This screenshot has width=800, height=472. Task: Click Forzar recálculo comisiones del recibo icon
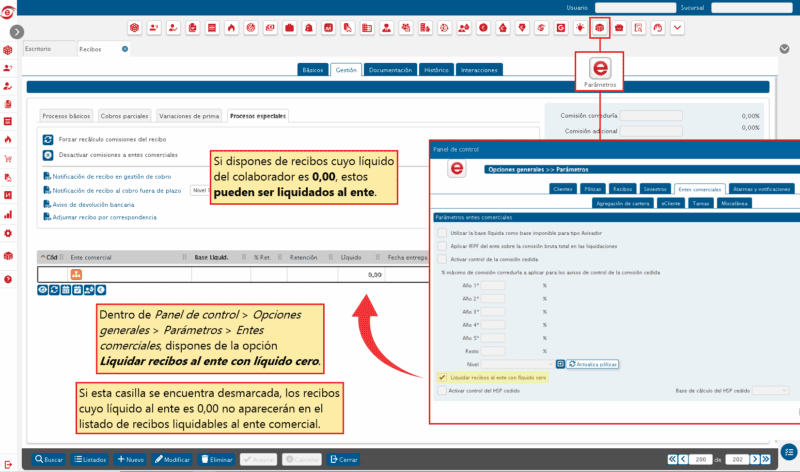[x=47, y=139]
